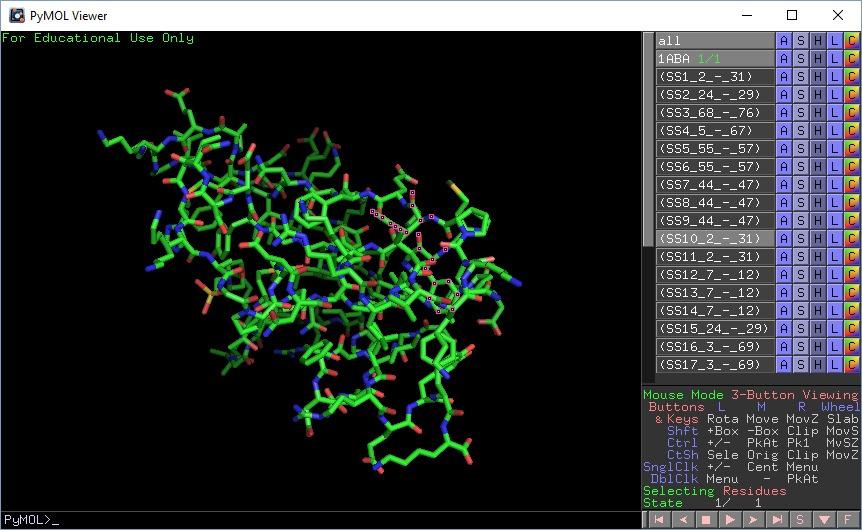Screen dimensions: 862x530
Task: Click Hide (H) button for SS12_7_-_12
Action: click(x=817, y=274)
